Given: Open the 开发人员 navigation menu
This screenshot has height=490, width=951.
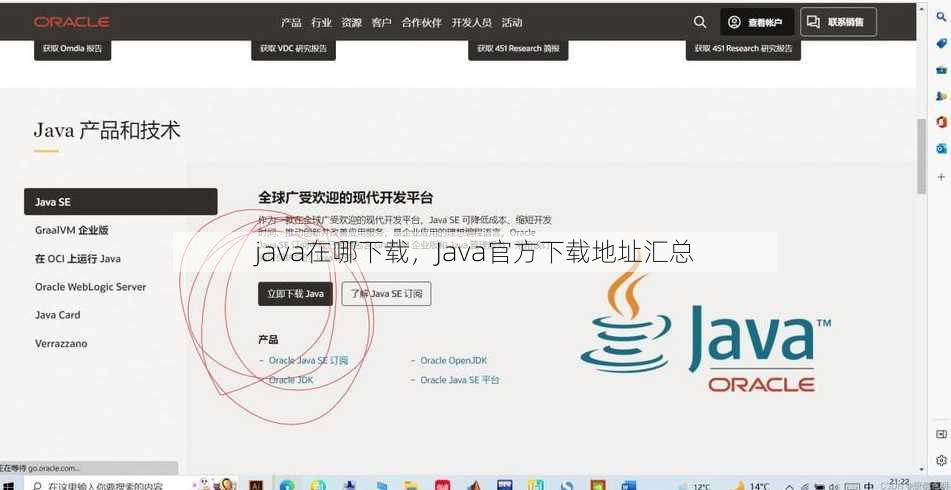Looking at the screenshot, I should pos(471,22).
